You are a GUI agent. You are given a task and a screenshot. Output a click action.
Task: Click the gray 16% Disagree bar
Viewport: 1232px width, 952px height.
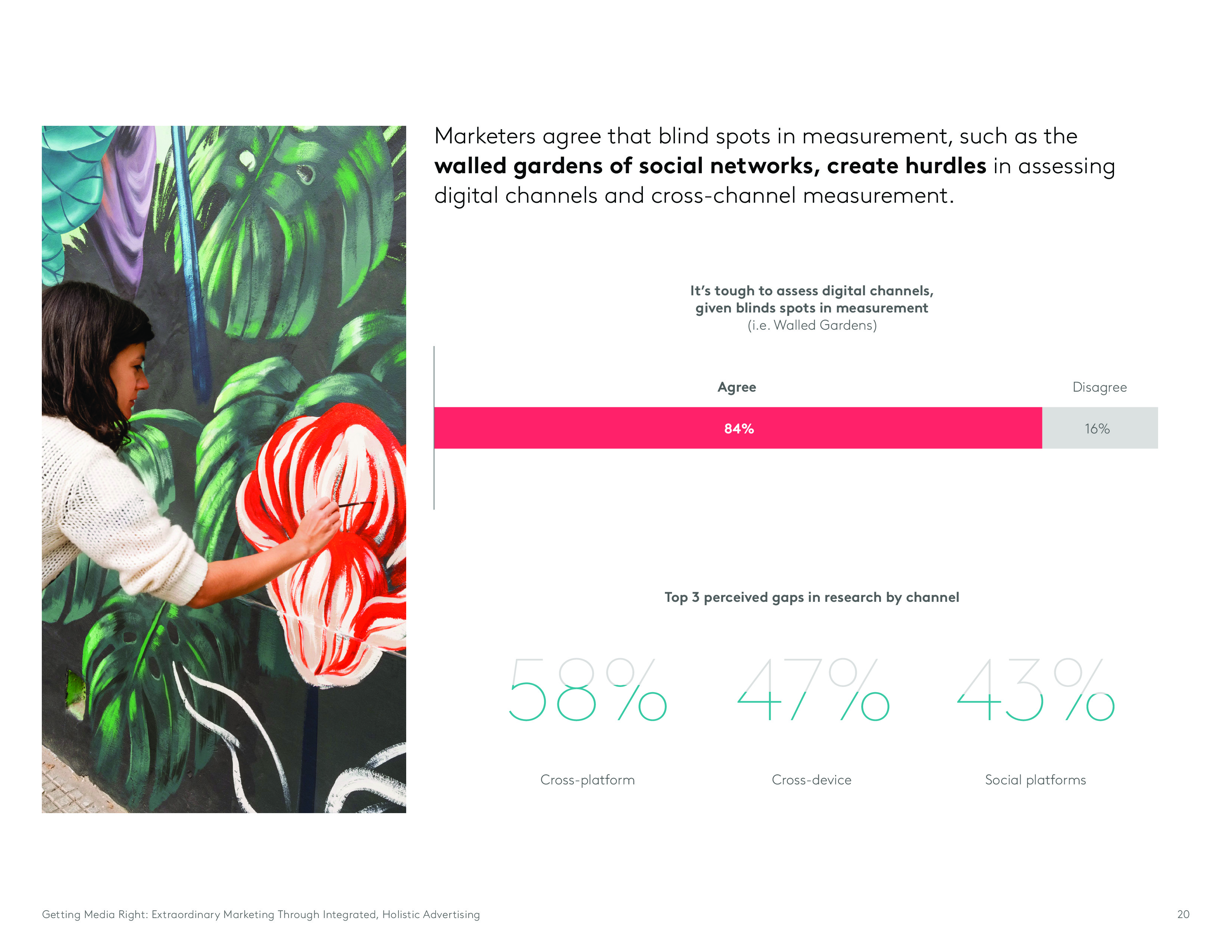(1099, 428)
